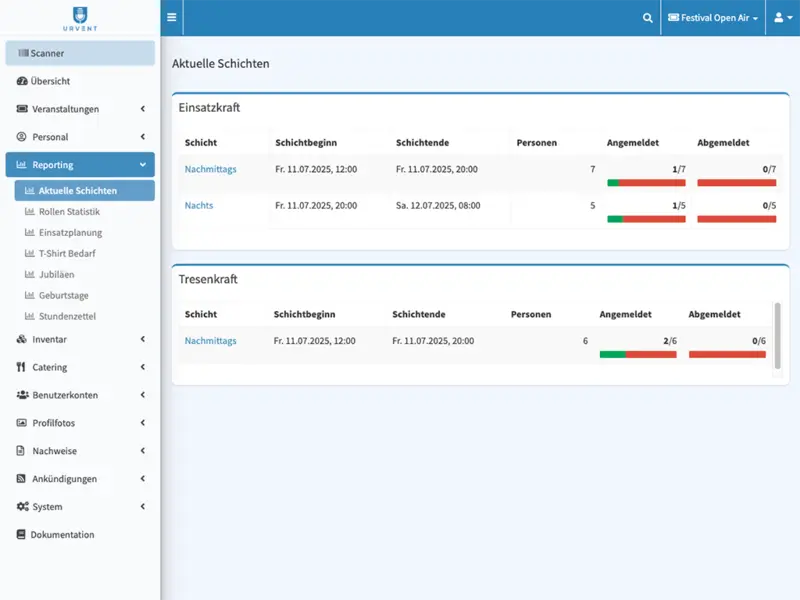Click the Tresenkraft table scrollbar
This screenshot has width=800, height=600.
pyautogui.click(x=778, y=335)
